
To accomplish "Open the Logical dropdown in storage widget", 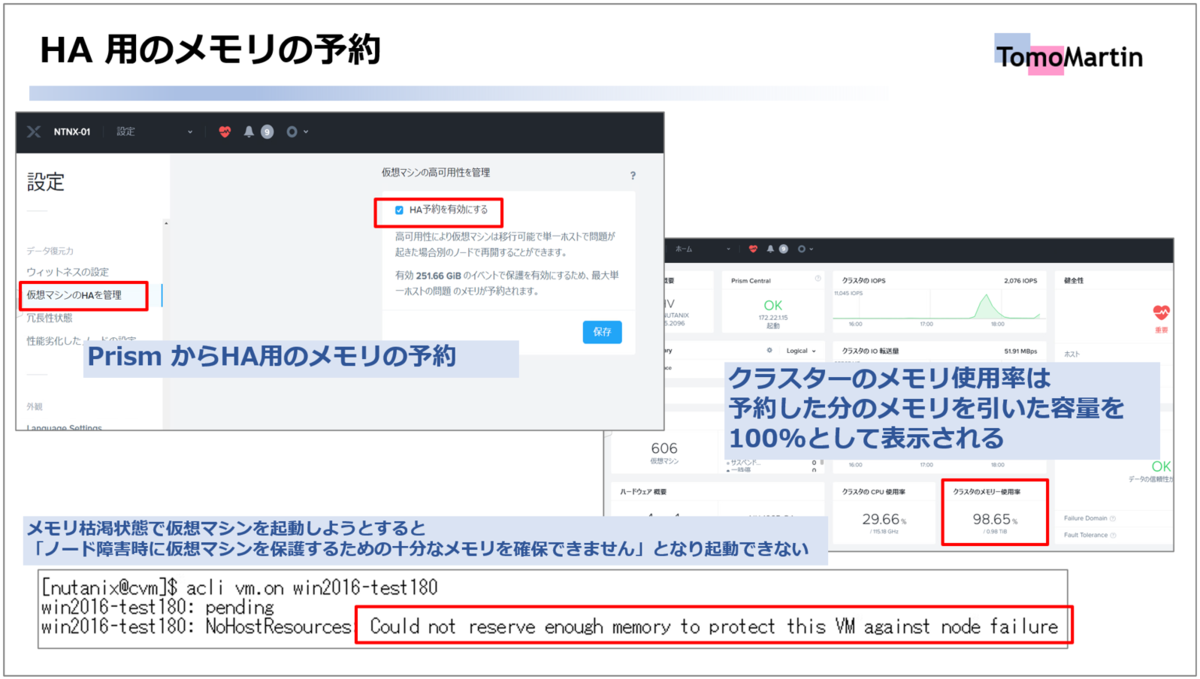I will click(799, 351).
